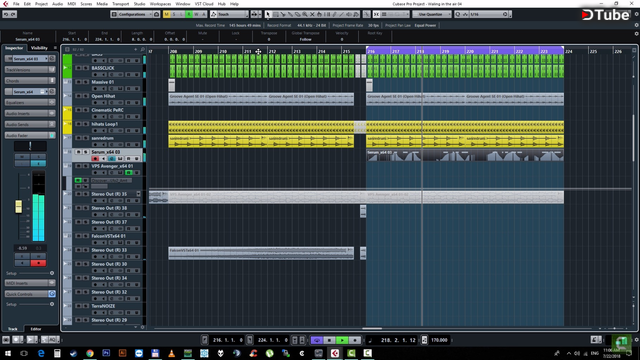Select the Zoom magnifier tool
Screen dimensions: 640x360
point(305,14)
